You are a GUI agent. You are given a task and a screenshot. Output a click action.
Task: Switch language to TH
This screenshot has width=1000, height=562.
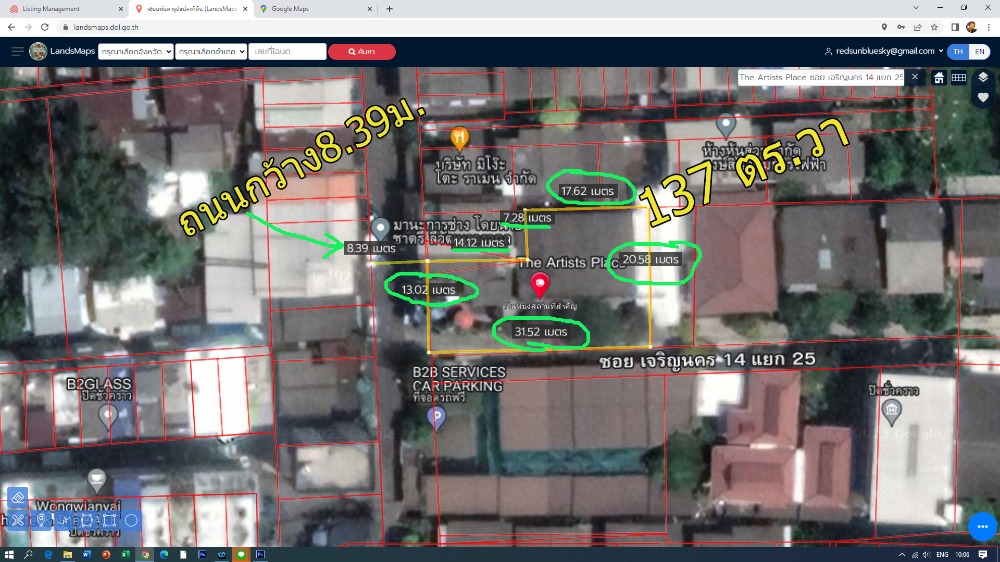pyautogui.click(x=958, y=52)
